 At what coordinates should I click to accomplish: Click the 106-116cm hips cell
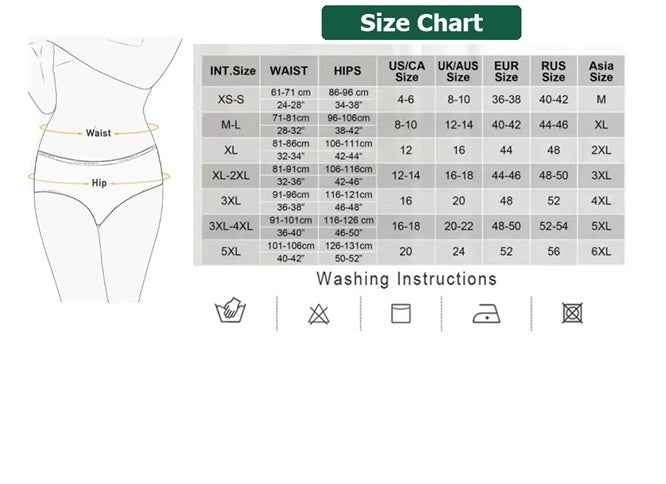tap(348, 169)
